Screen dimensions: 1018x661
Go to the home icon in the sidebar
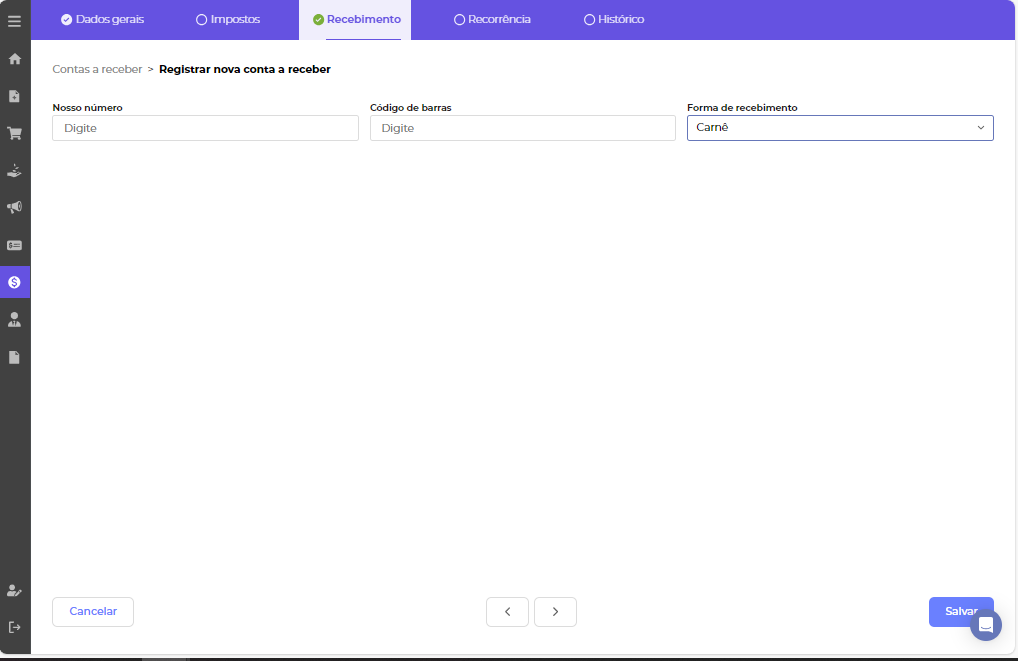click(x=15, y=59)
